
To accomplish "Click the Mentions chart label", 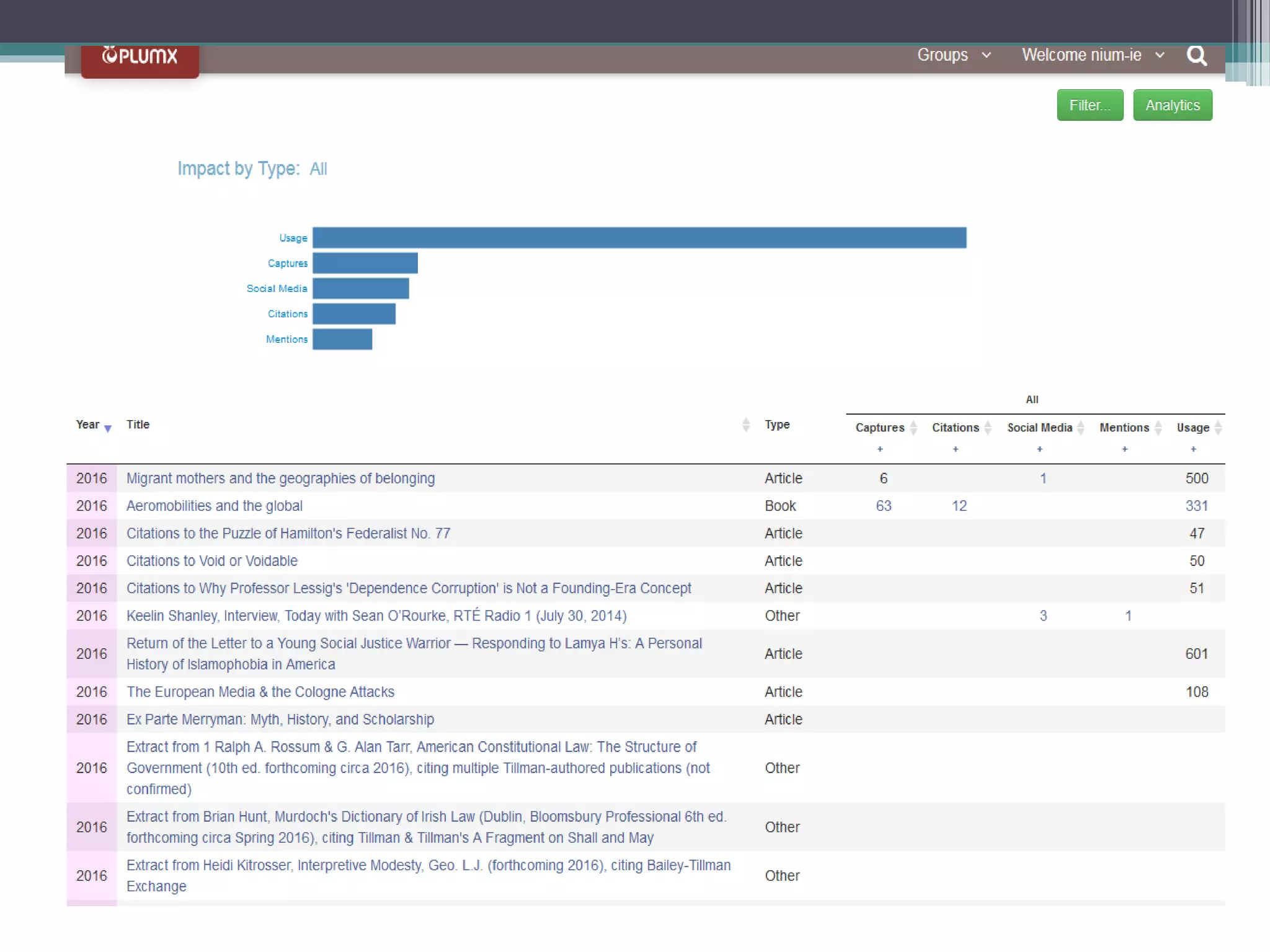I will pos(286,339).
